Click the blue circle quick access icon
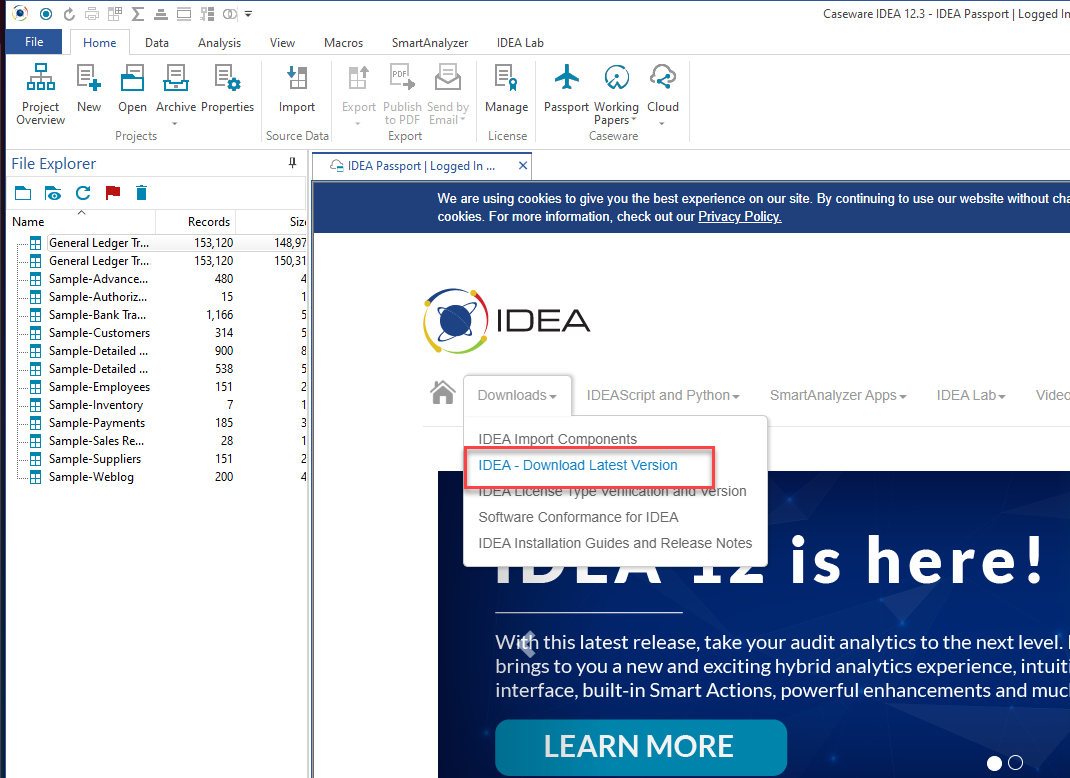Image resolution: width=1070 pixels, height=778 pixels. pos(46,14)
